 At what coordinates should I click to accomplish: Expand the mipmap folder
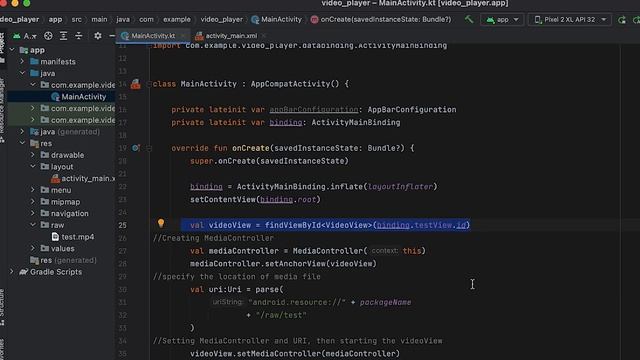pyautogui.click(x=33, y=202)
